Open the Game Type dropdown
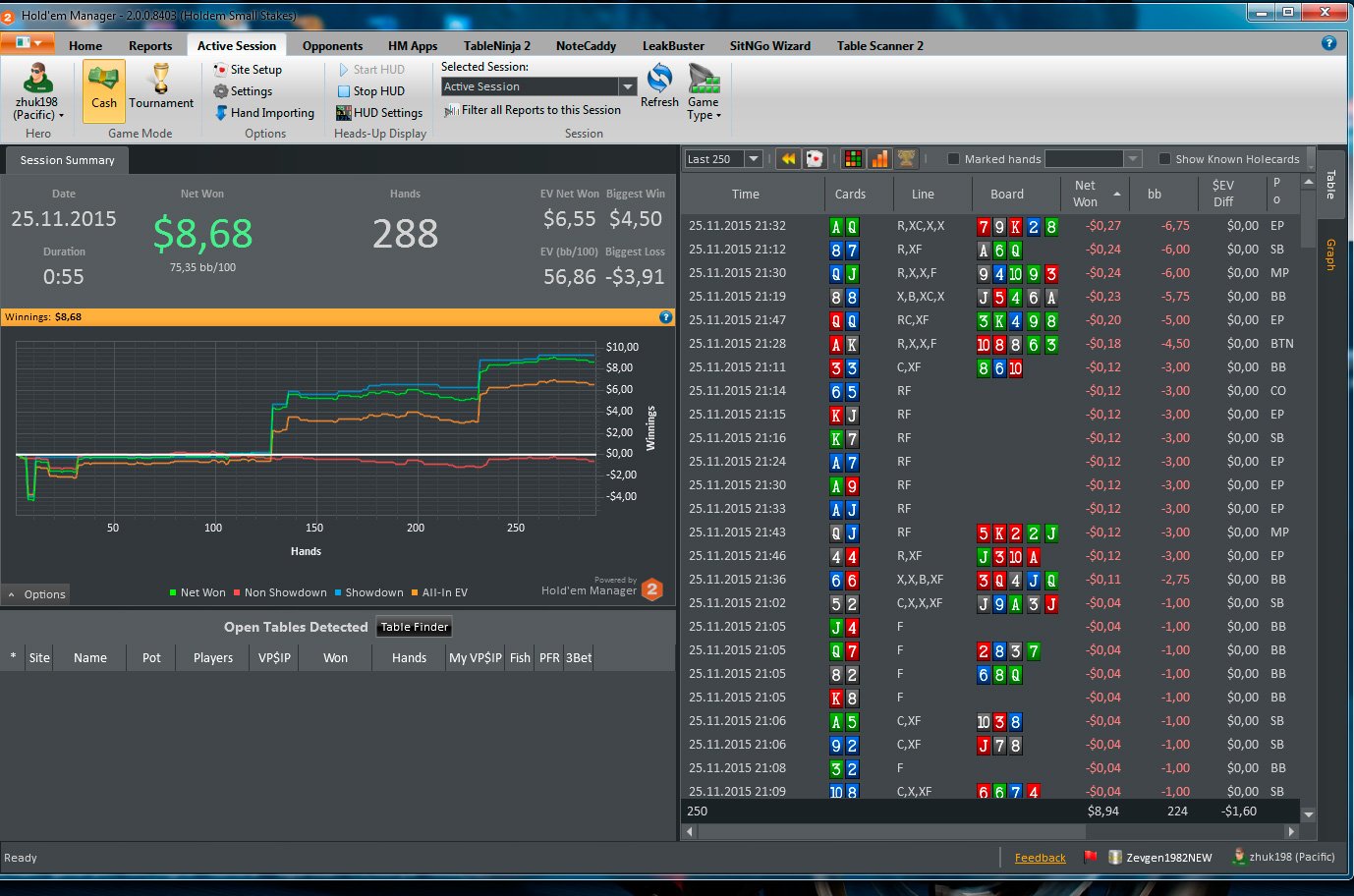 [x=704, y=91]
